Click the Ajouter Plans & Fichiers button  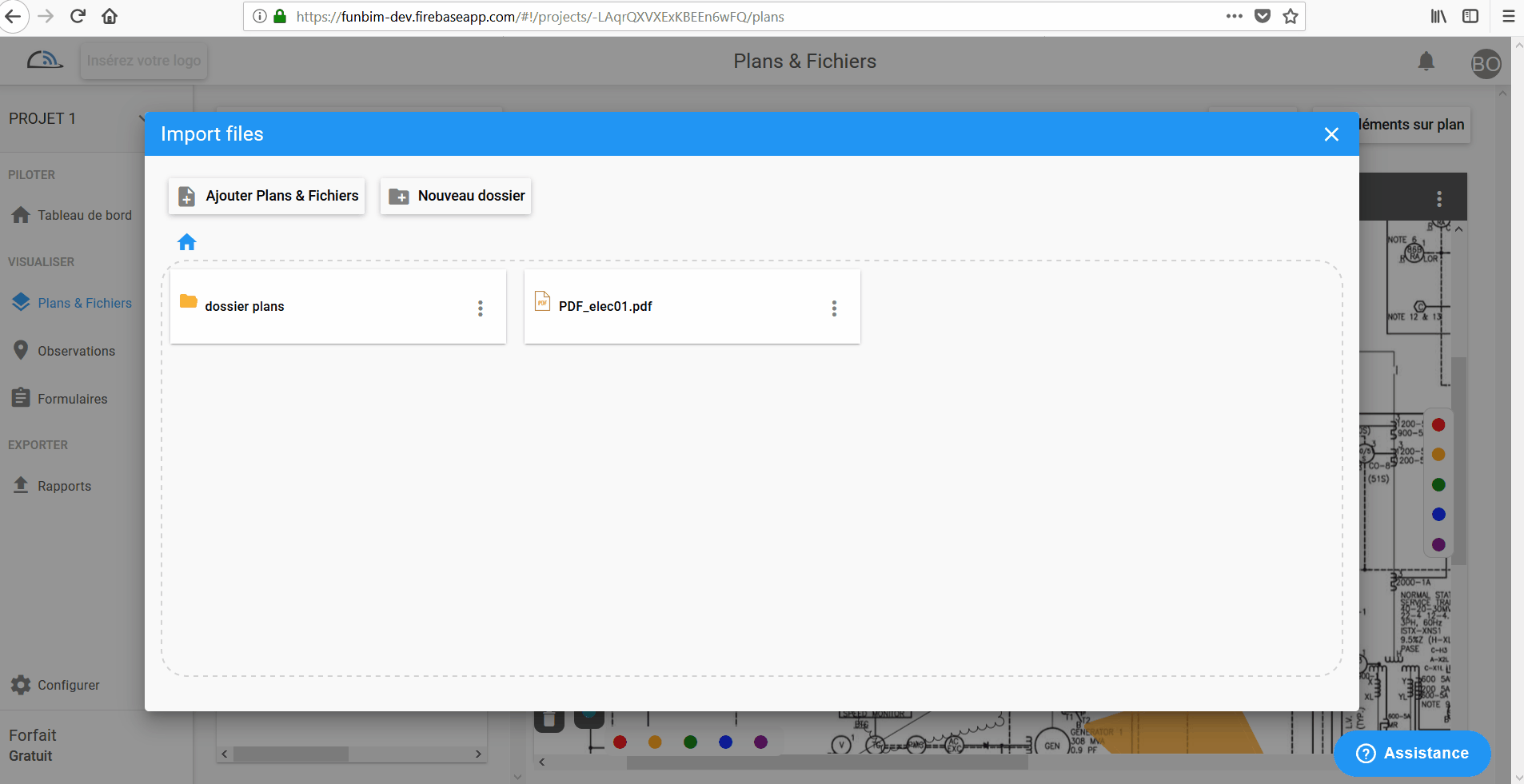click(266, 195)
